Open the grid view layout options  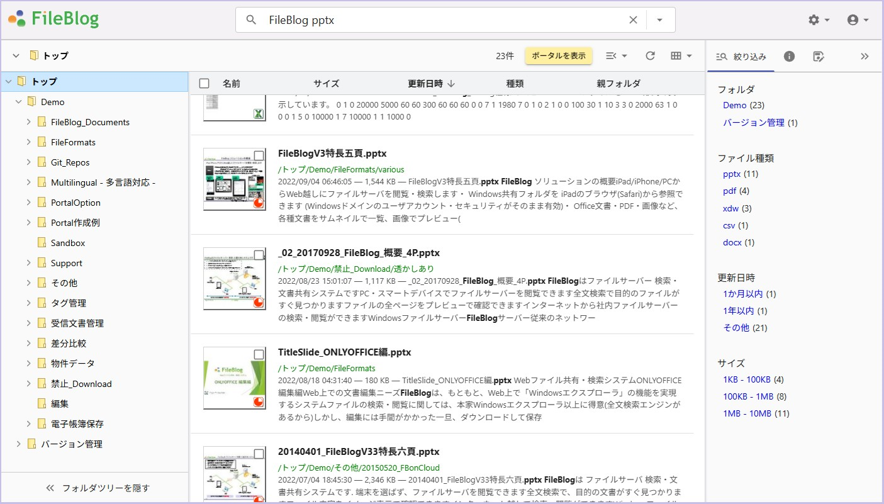[x=681, y=56]
